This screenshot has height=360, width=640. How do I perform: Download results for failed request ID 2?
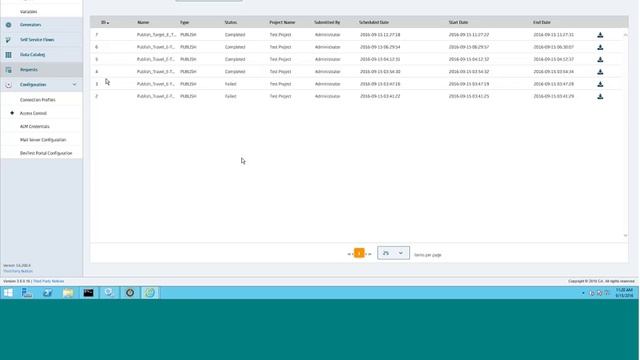click(x=600, y=96)
